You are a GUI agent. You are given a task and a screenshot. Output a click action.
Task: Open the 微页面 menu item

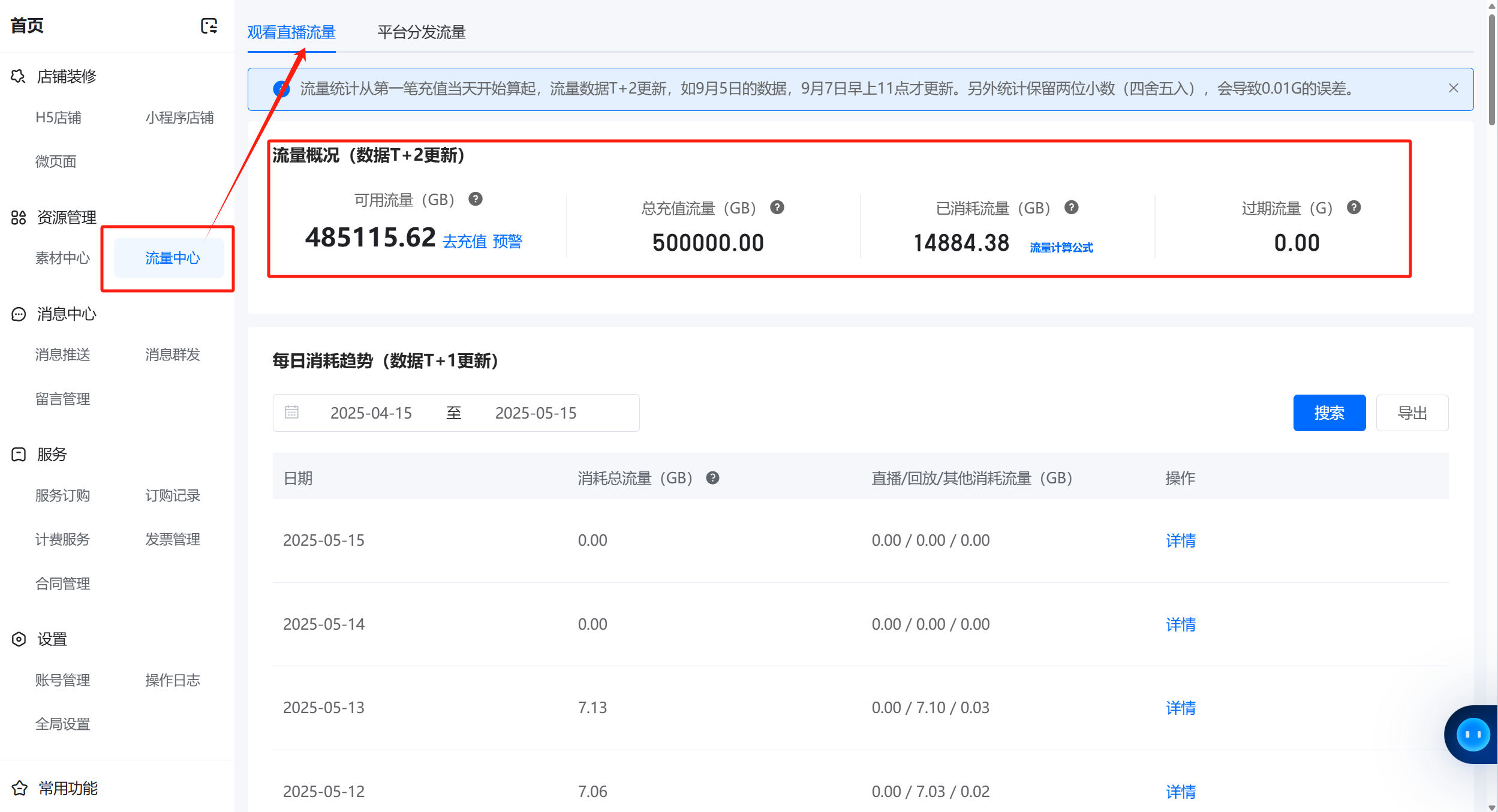pos(56,161)
